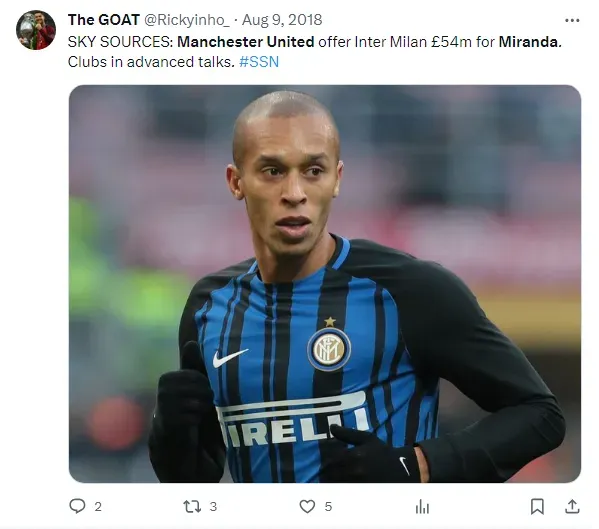Click the bold Manchester United text
This screenshot has width=599, height=529.
246,42
